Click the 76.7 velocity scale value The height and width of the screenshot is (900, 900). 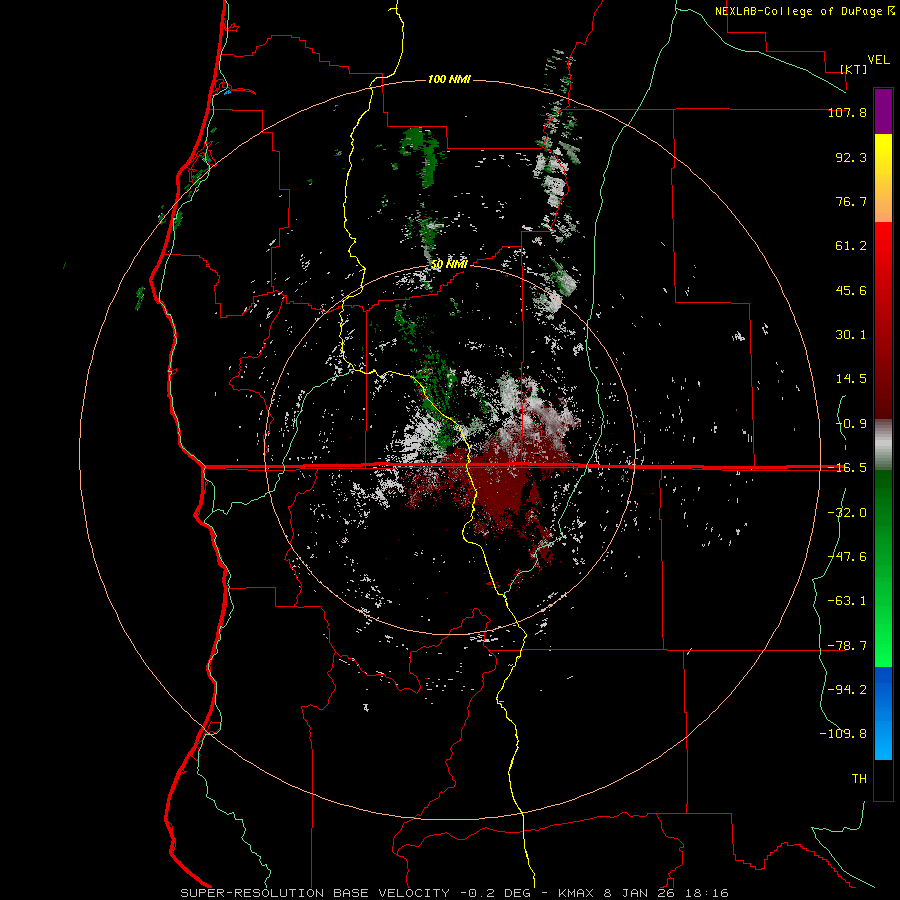point(851,201)
